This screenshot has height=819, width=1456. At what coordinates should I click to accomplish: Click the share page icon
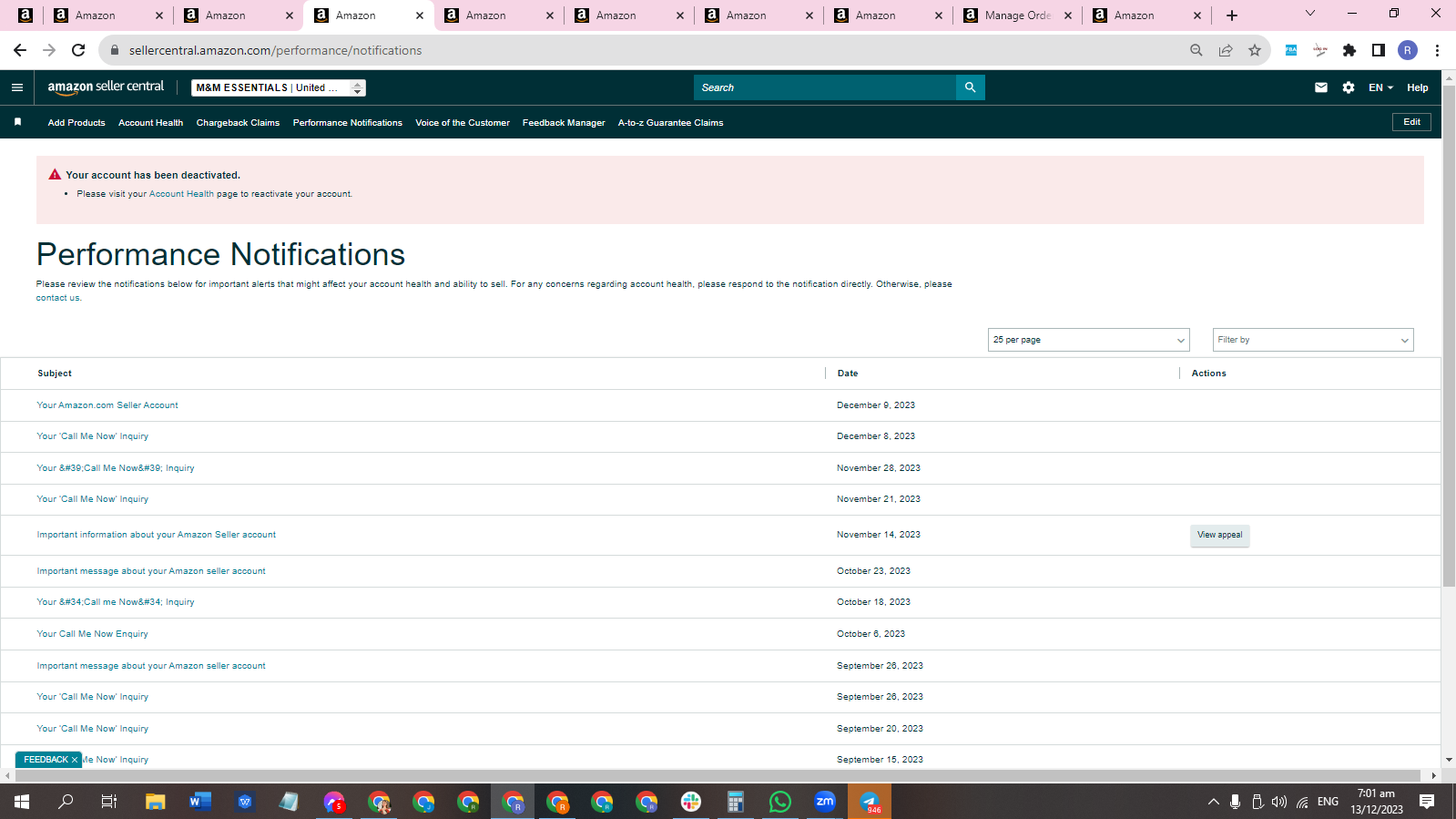click(x=1226, y=50)
